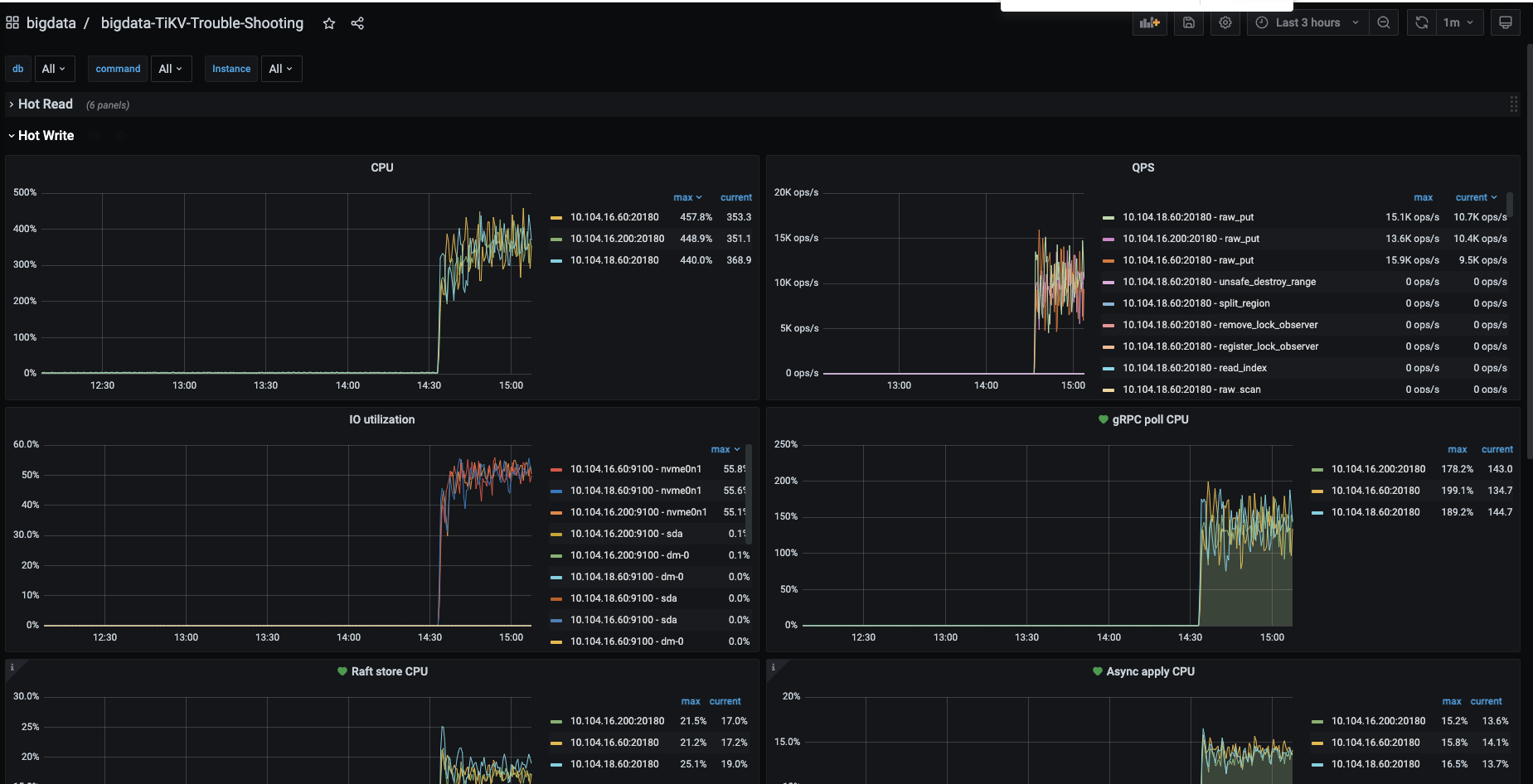This screenshot has height=784, width=1533.
Task: Sort CPU legend by current column
Action: [x=735, y=197]
